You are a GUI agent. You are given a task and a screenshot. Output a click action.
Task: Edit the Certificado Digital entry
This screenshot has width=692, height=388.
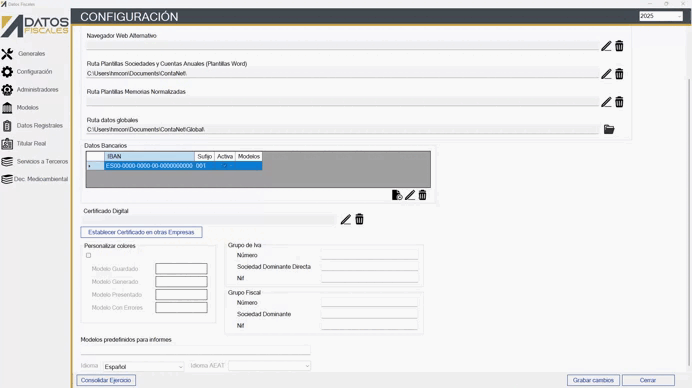click(346, 219)
